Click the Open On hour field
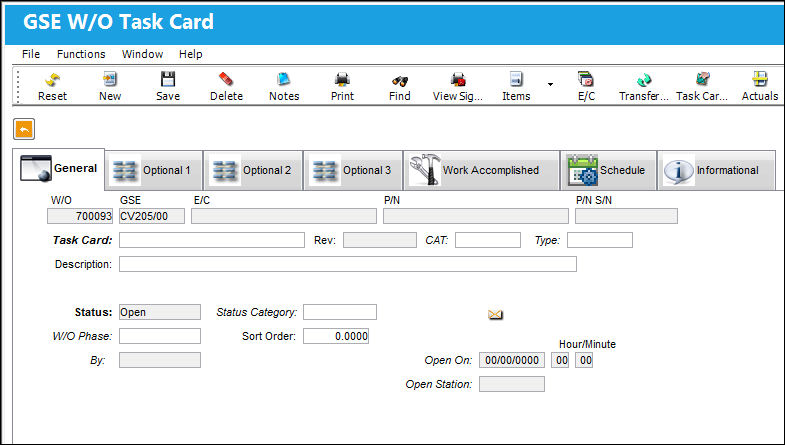Viewport: 785px width, 445px height. click(x=560, y=360)
